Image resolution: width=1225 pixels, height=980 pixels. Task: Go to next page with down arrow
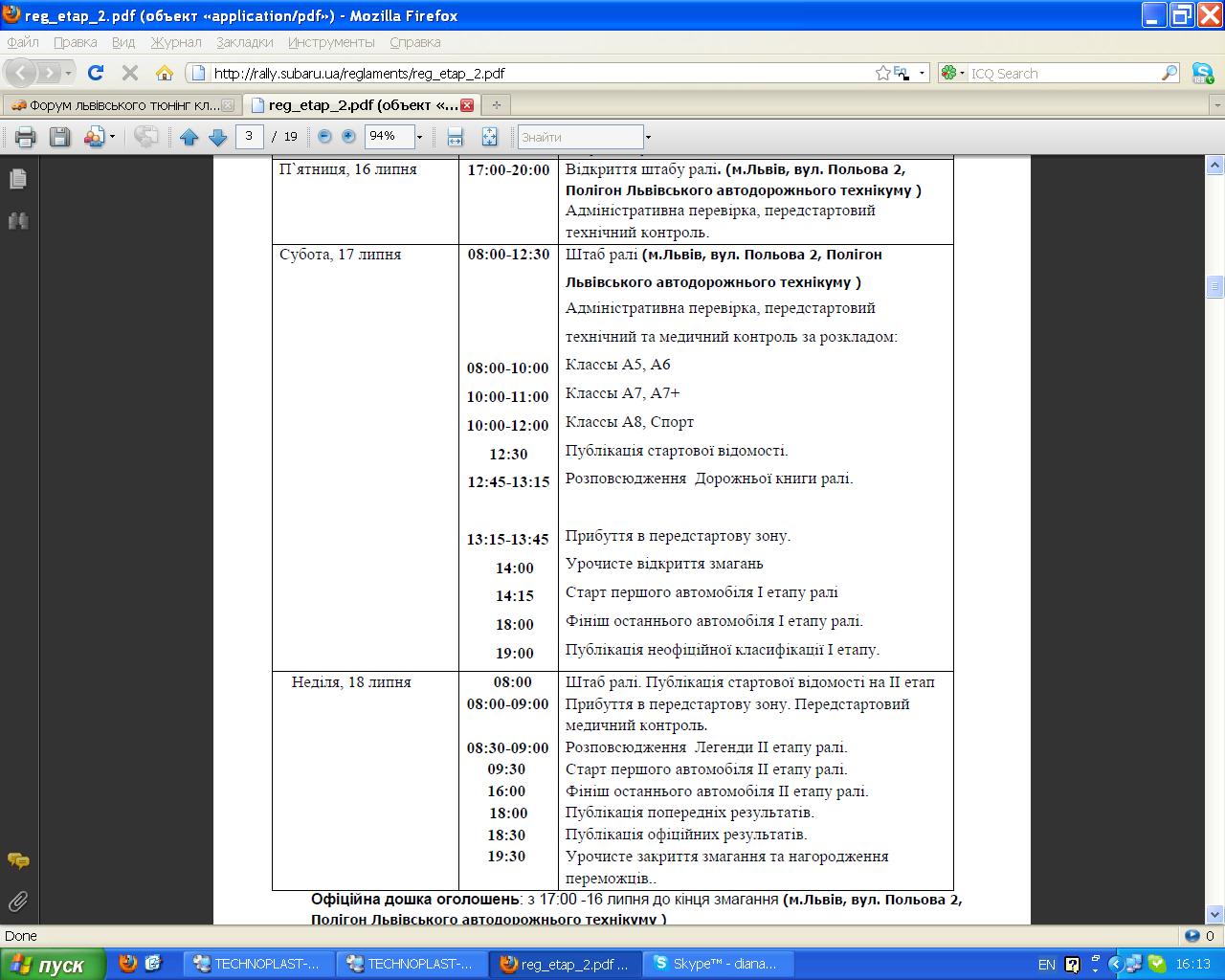pyautogui.click(x=217, y=137)
